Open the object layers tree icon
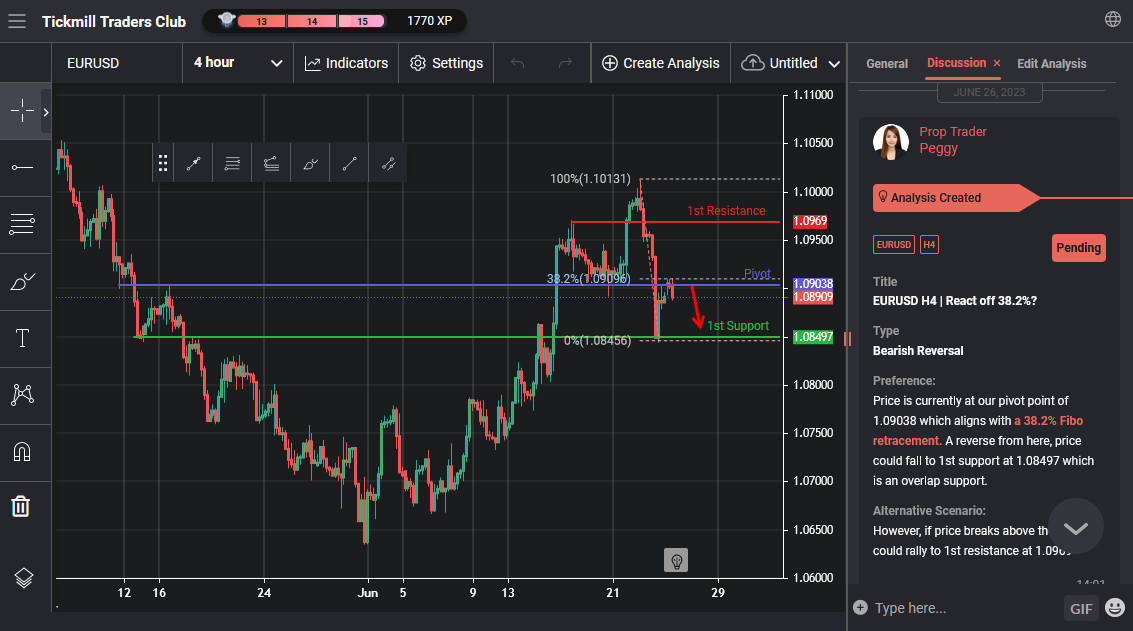 (23, 578)
